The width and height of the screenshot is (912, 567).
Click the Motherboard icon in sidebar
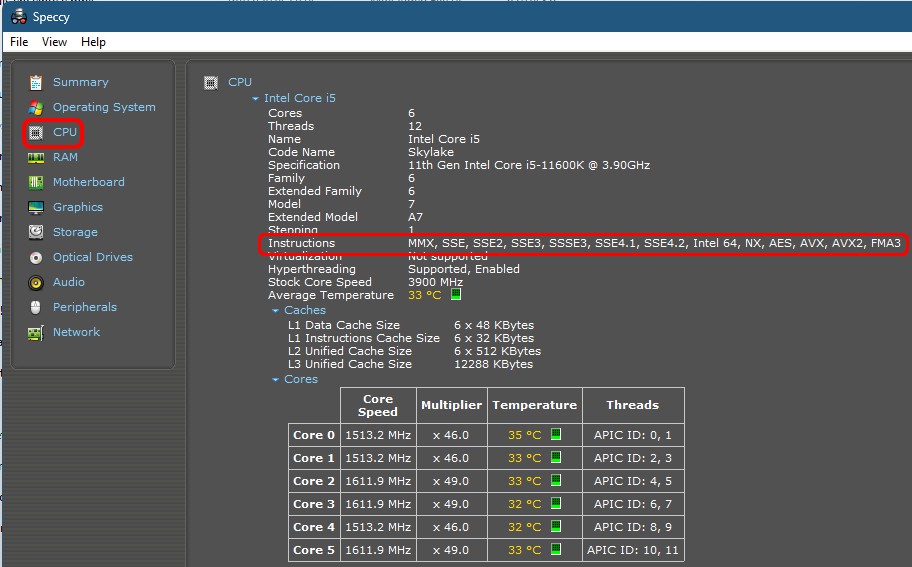tap(36, 183)
